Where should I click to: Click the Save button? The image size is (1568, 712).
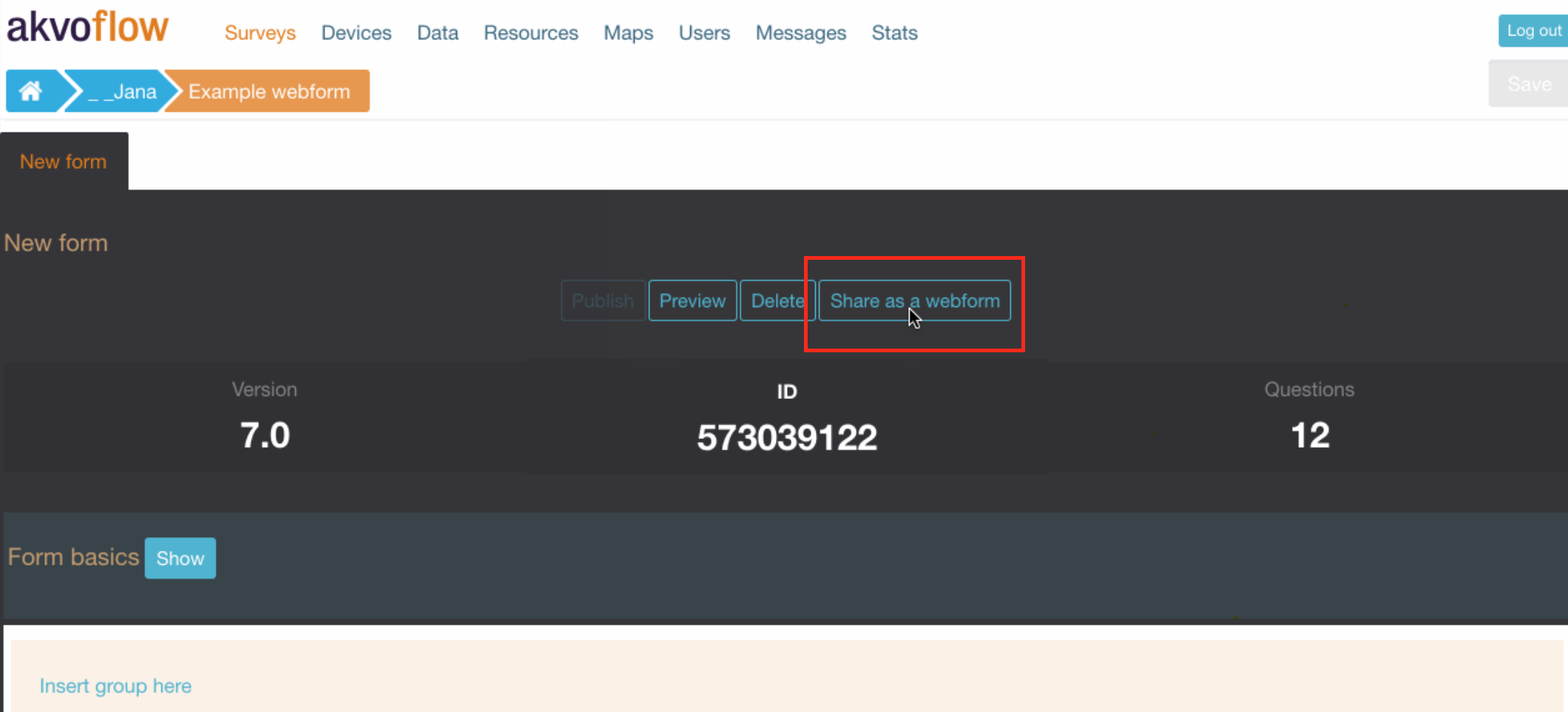(x=1528, y=84)
